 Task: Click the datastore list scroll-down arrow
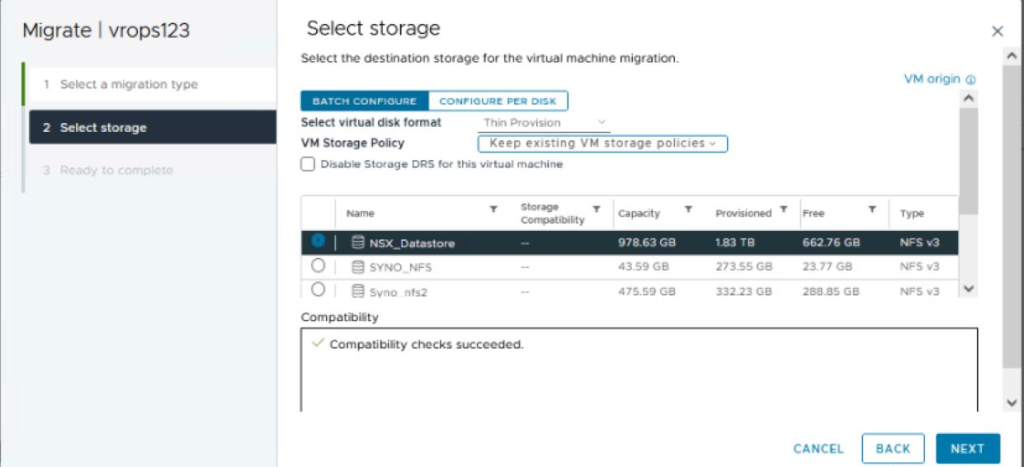click(968, 288)
